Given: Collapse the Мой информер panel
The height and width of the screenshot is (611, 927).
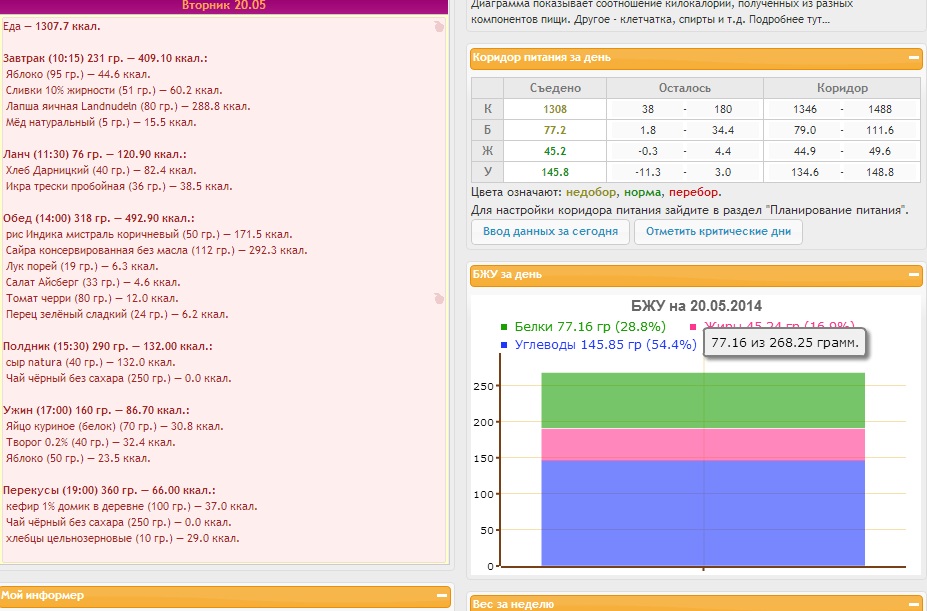Looking at the screenshot, I should [x=441, y=596].
